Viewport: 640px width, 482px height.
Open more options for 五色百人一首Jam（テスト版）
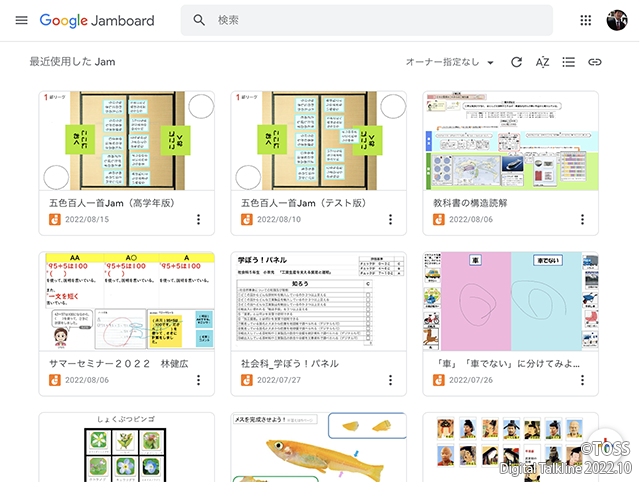tap(390, 219)
